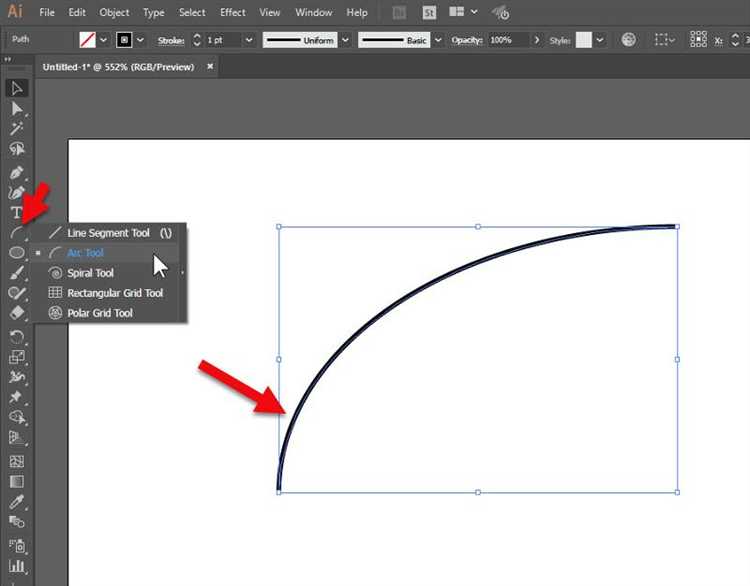Click the stroke color swatch
This screenshot has width=750, height=586.
coord(124,40)
